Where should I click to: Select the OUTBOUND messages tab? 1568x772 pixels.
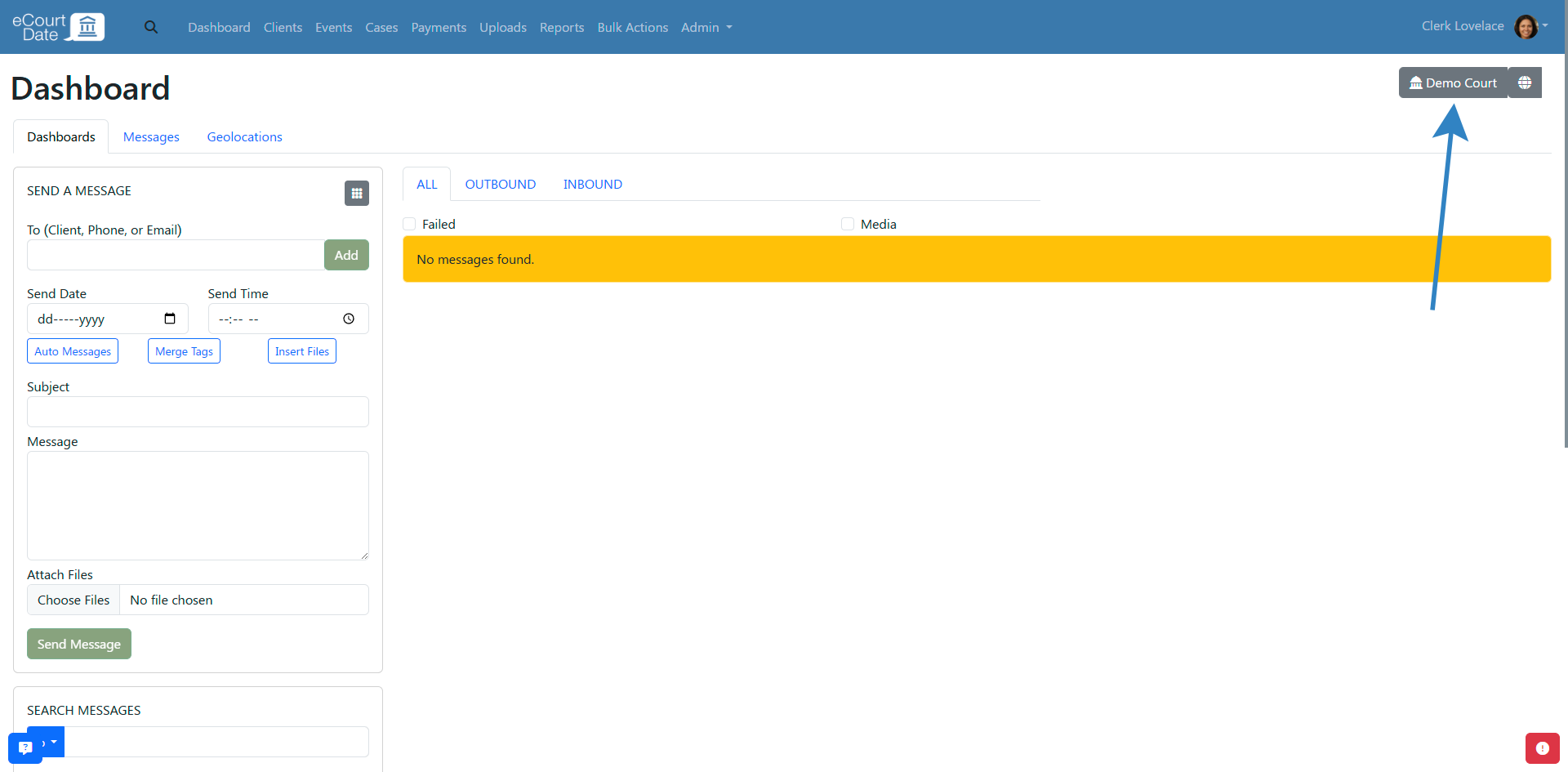[x=500, y=184]
